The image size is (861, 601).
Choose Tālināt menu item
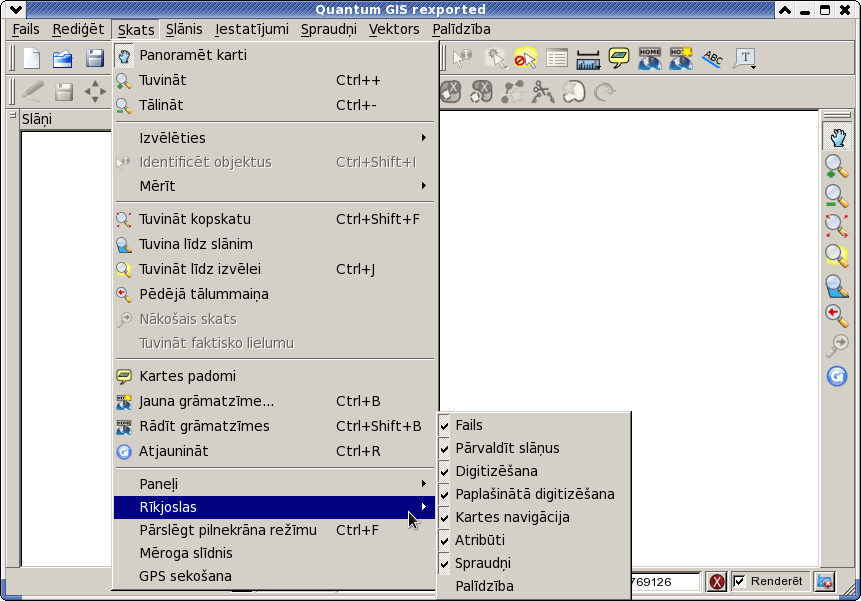275,105
